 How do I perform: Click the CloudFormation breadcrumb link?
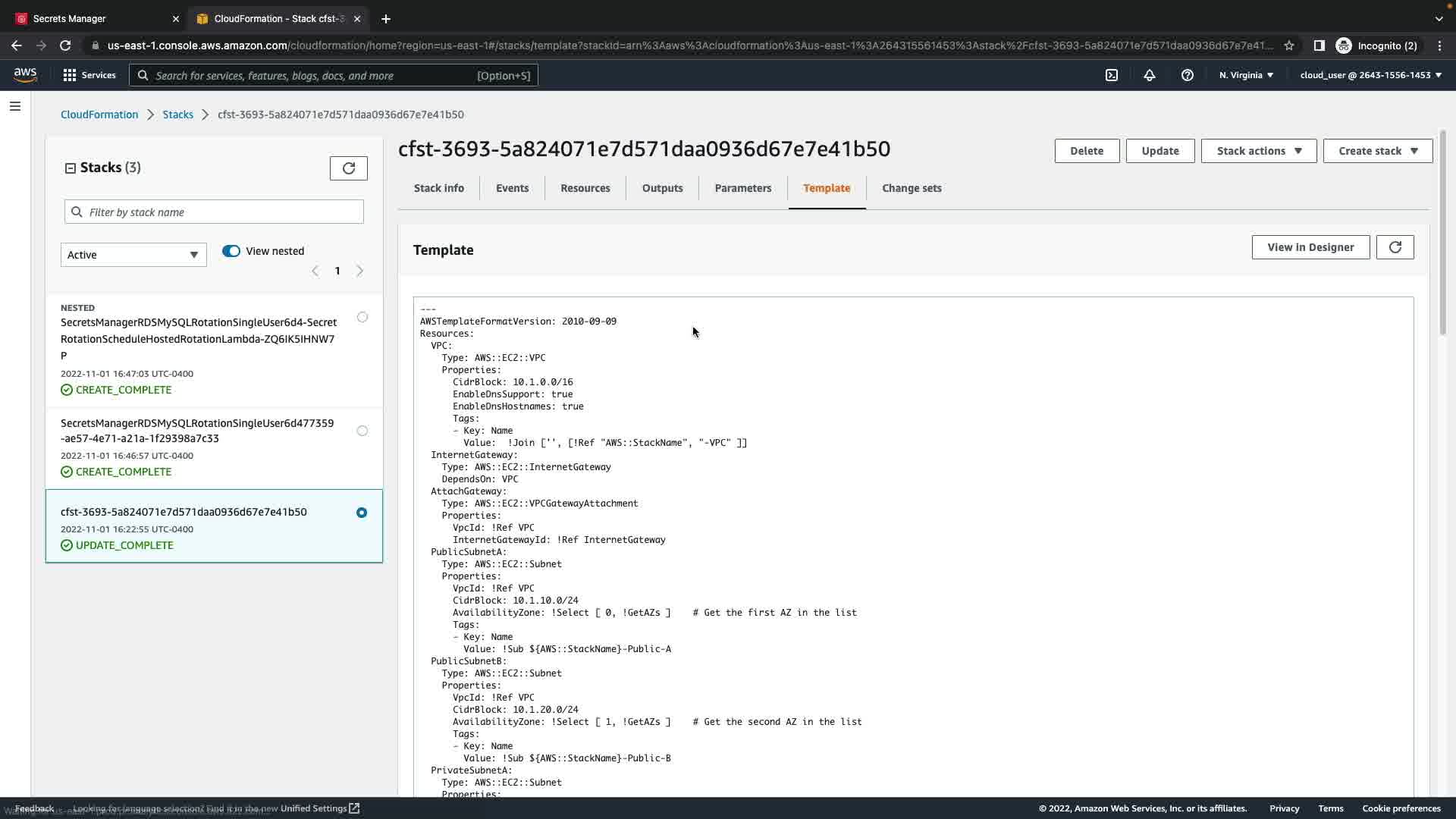click(x=99, y=115)
